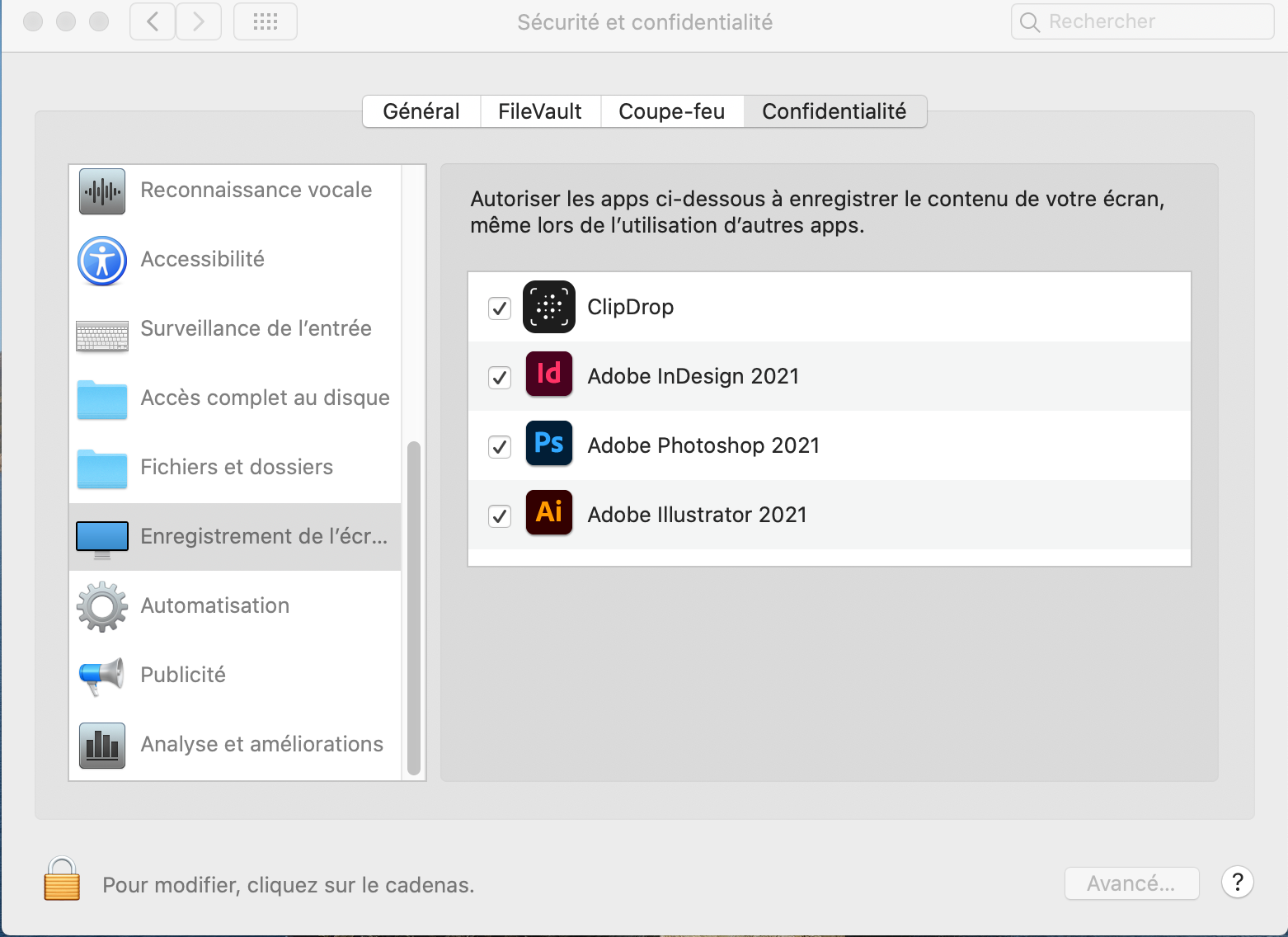Select the Enregistrement de l'écr… row
1288x937 pixels.
tap(235, 537)
